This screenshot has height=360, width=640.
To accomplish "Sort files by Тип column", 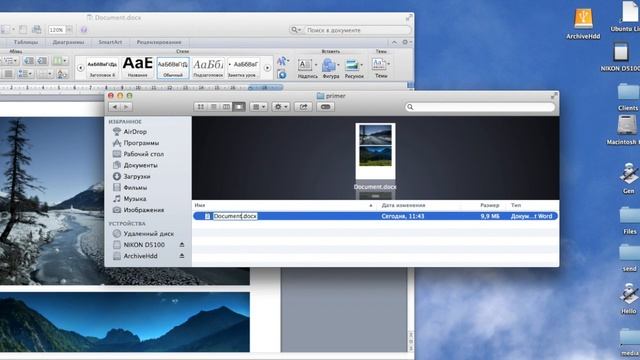I will coord(516,205).
